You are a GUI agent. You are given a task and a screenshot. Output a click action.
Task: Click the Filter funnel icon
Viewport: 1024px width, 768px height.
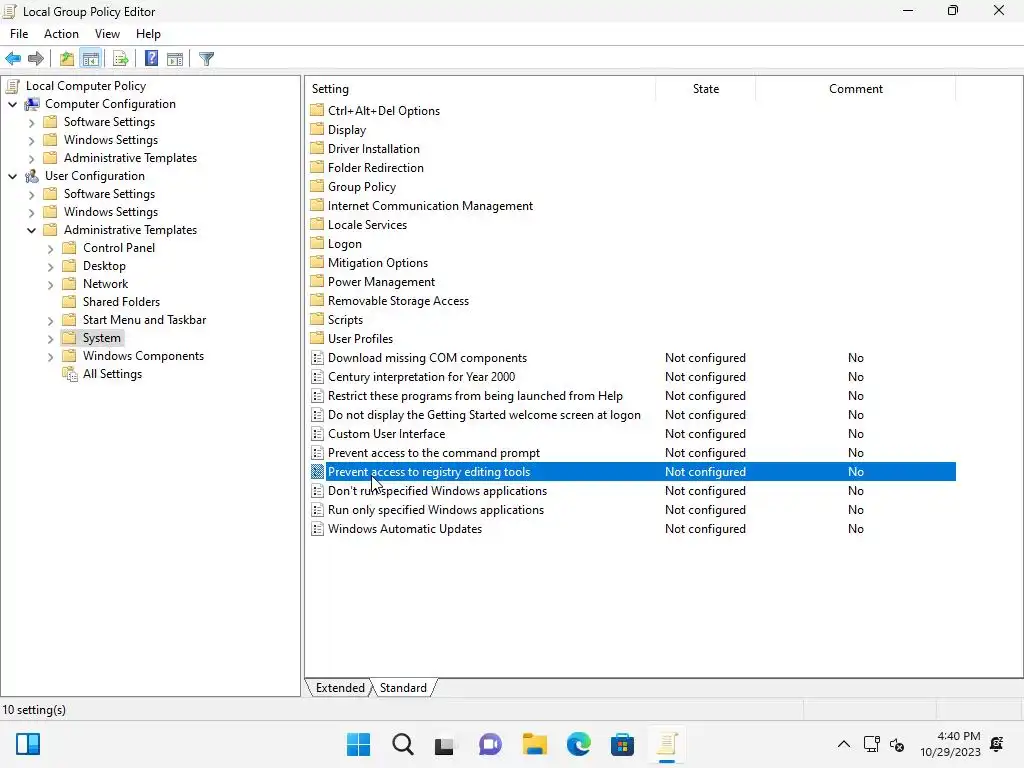(206, 59)
